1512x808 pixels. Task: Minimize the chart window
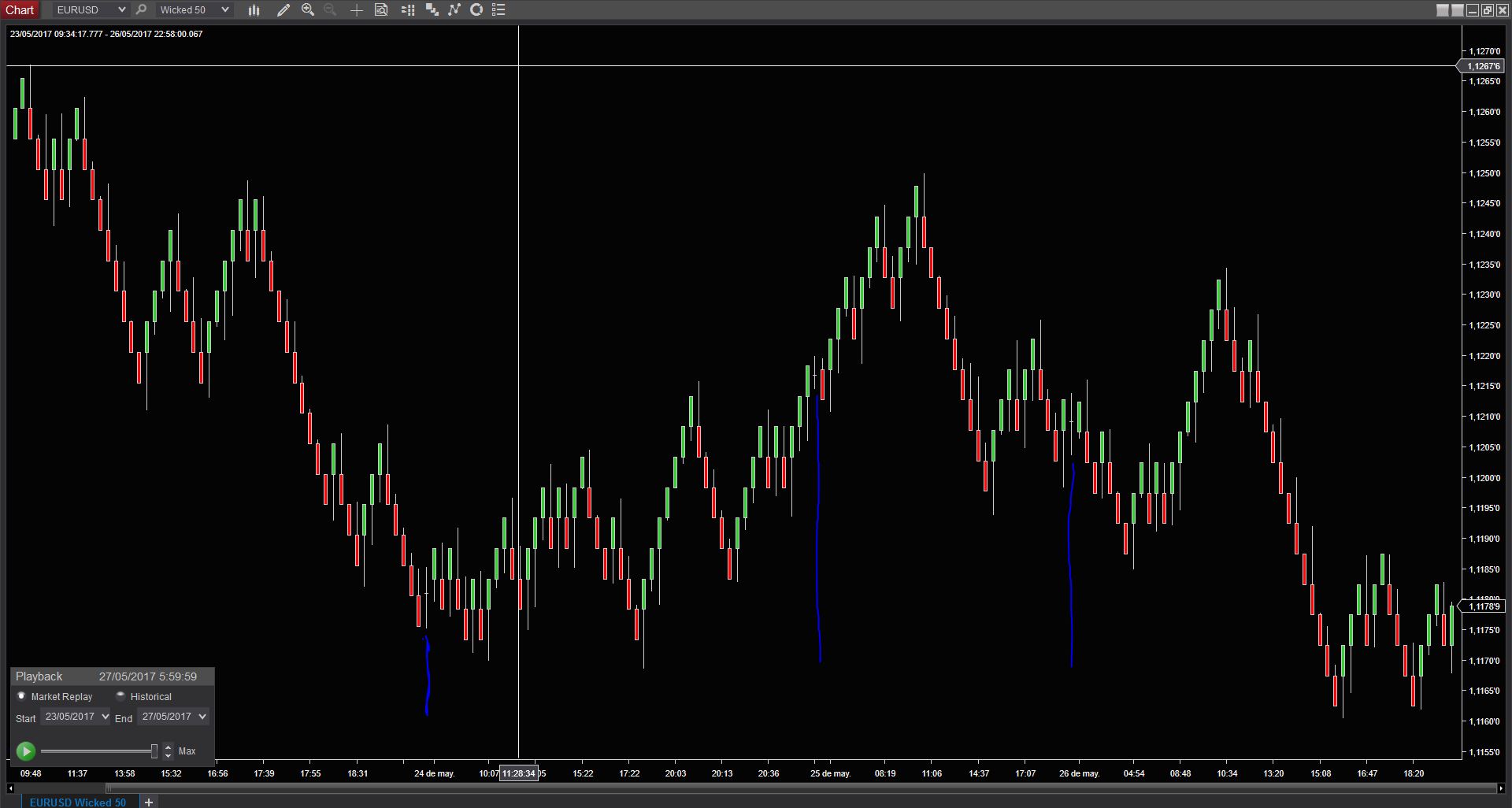tap(1473, 10)
